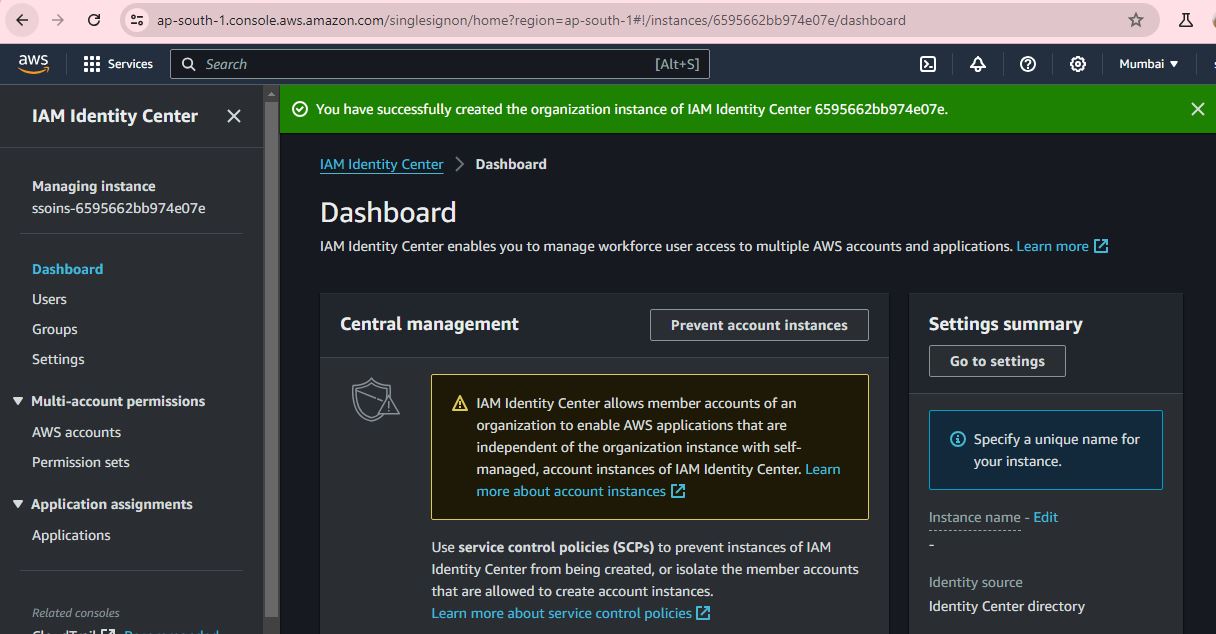Bookmark this page with the star icon
The width and height of the screenshot is (1216, 634).
point(1136,20)
